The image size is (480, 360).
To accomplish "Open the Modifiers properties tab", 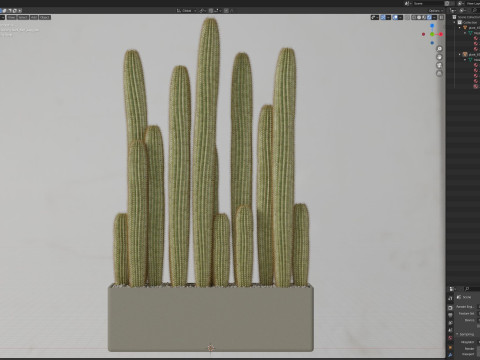I will point(450,355).
